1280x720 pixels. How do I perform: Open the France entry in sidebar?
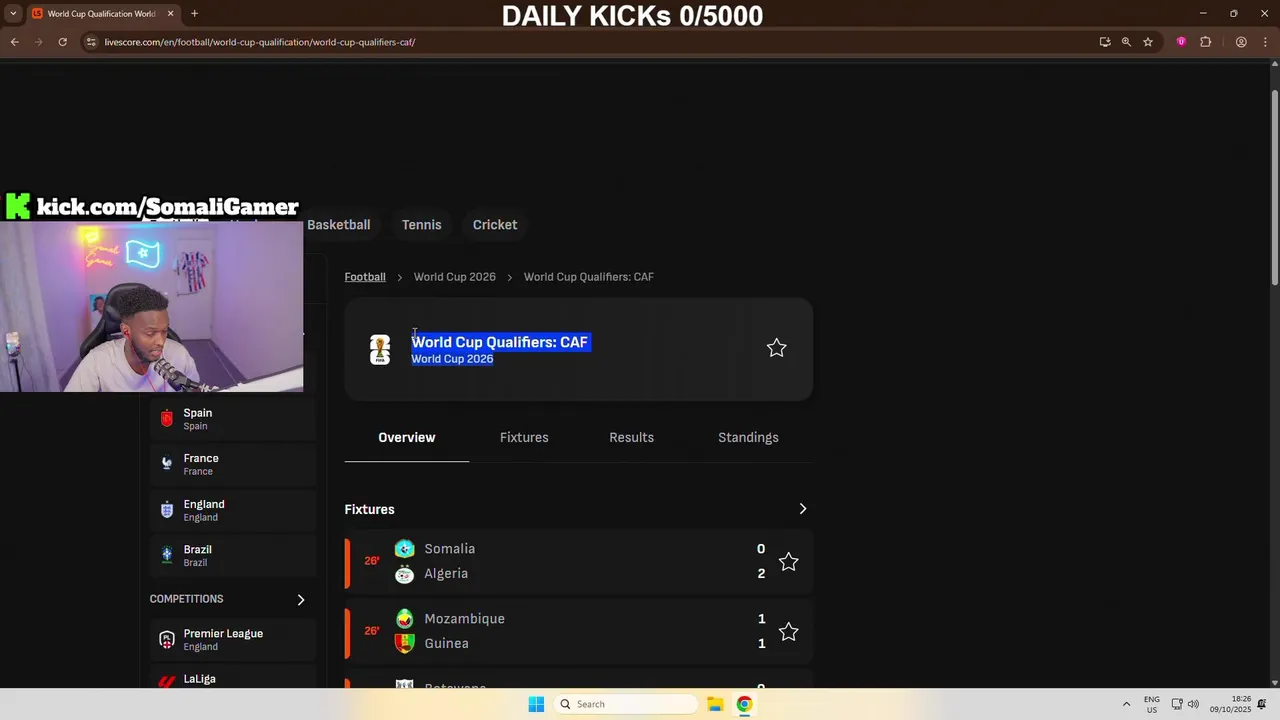[x=233, y=464]
